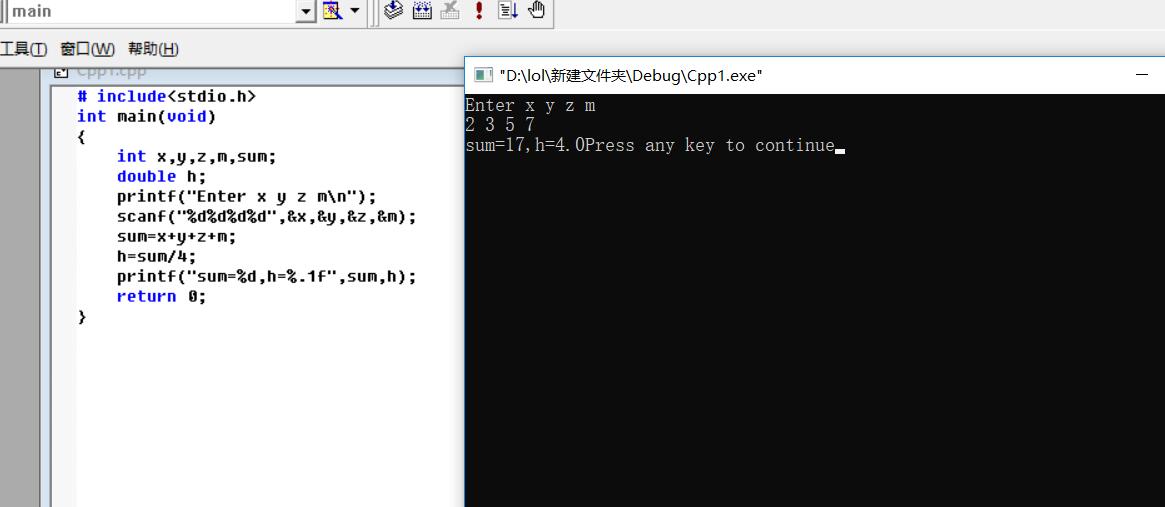This screenshot has height=507, width=1165.
Task: Minimize the Cpp1.exe console window
Action: point(1142,75)
